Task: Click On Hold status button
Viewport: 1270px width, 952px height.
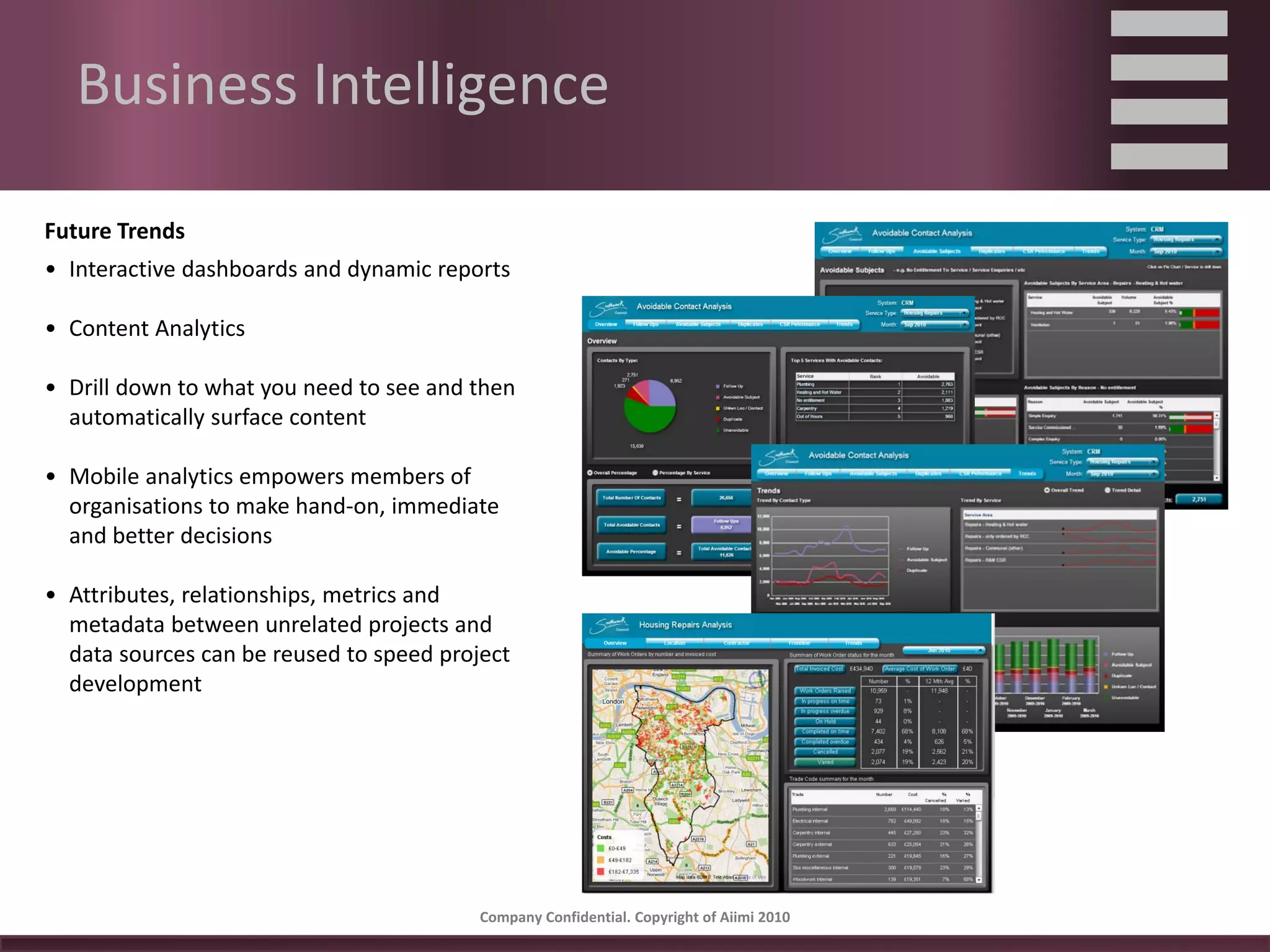Action: (x=825, y=721)
